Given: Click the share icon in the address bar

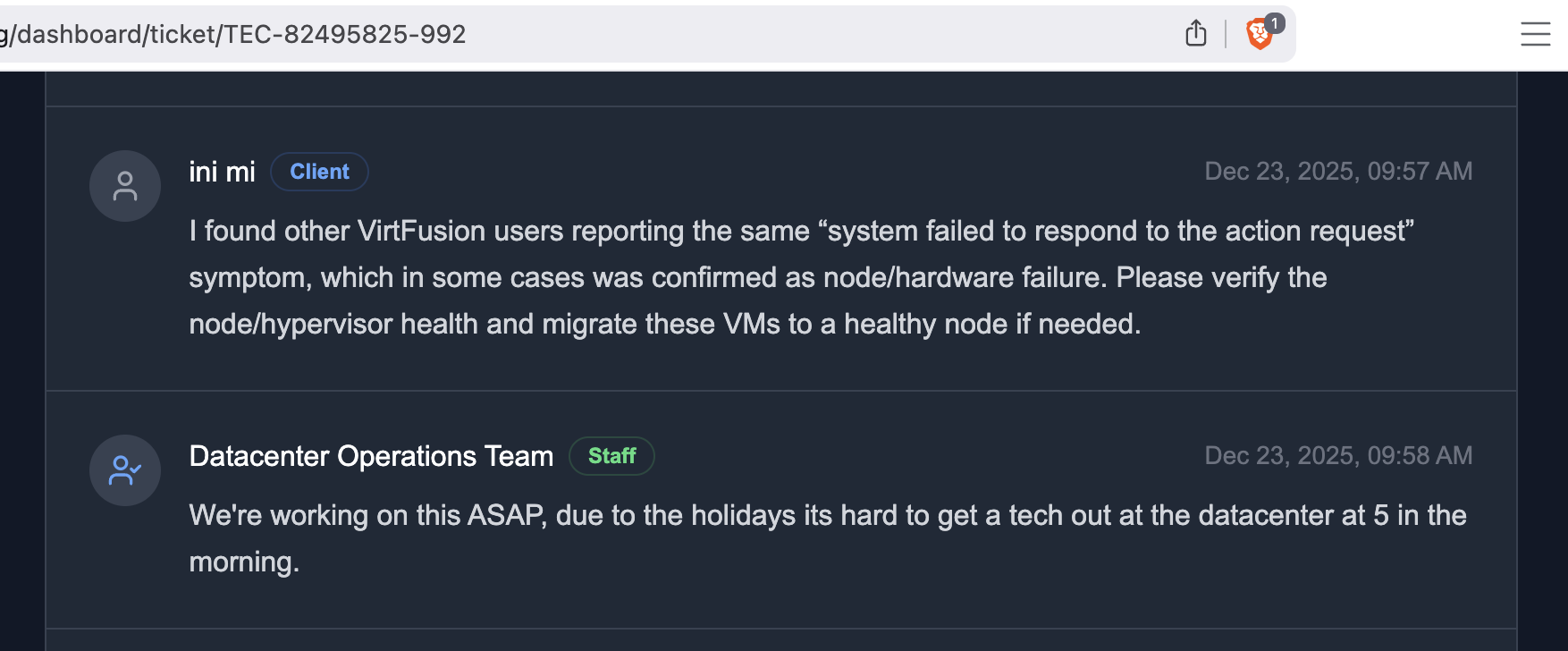Looking at the screenshot, I should point(1195,34).
